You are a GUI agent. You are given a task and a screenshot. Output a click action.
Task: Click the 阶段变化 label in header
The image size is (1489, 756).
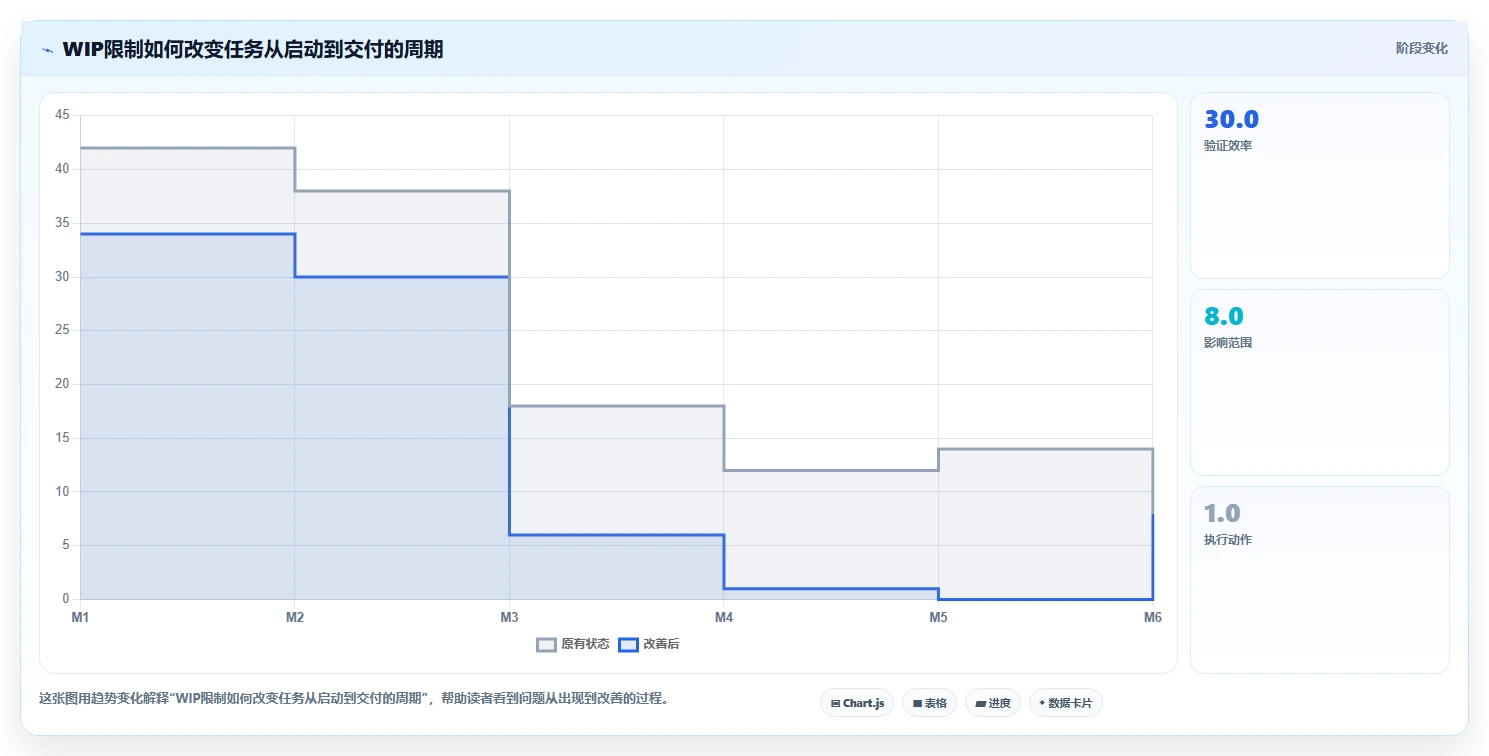point(1421,48)
